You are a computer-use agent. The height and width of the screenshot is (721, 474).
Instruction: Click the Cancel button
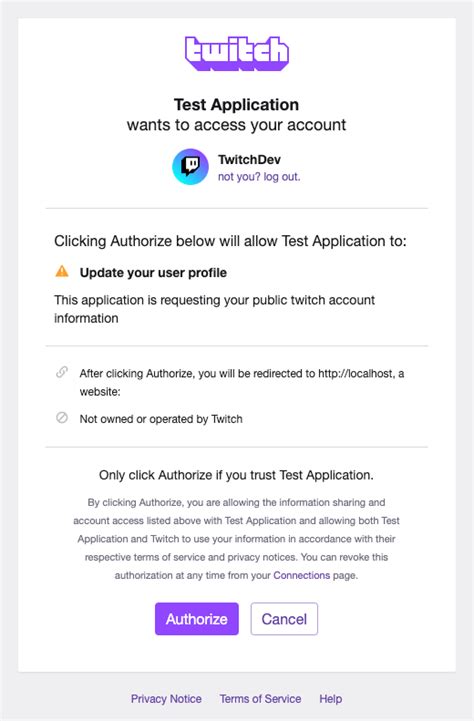click(x=284, y=619)
